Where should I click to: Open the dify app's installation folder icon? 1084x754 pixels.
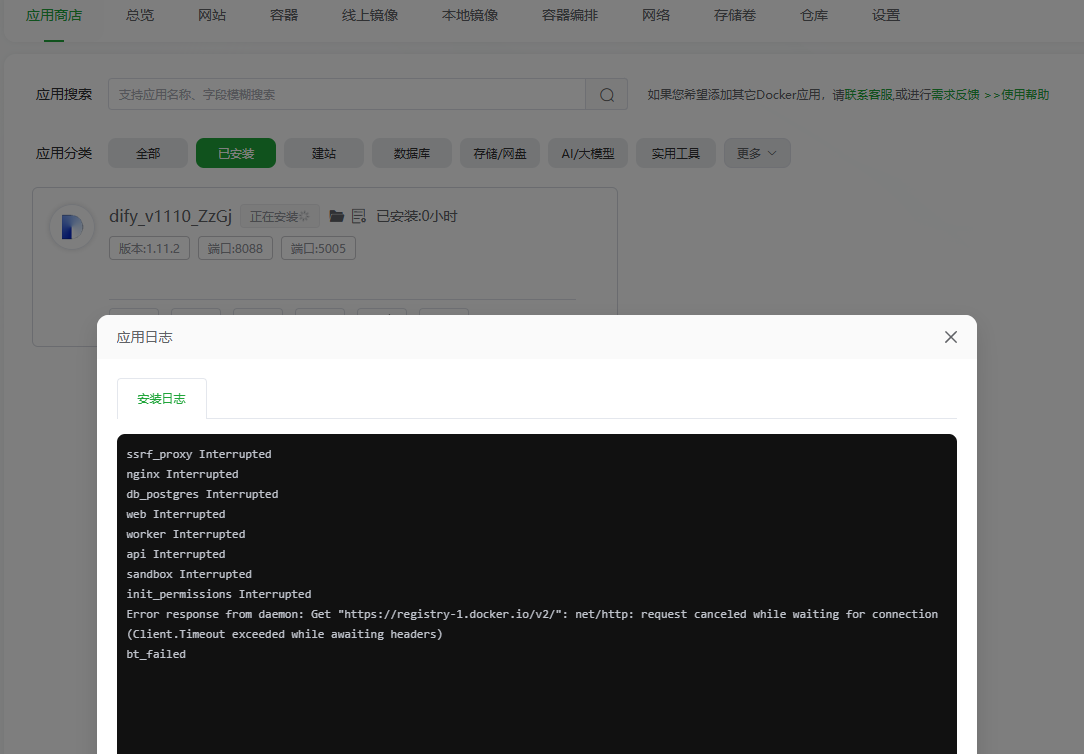pyautogui.click(x=335, y=216)
